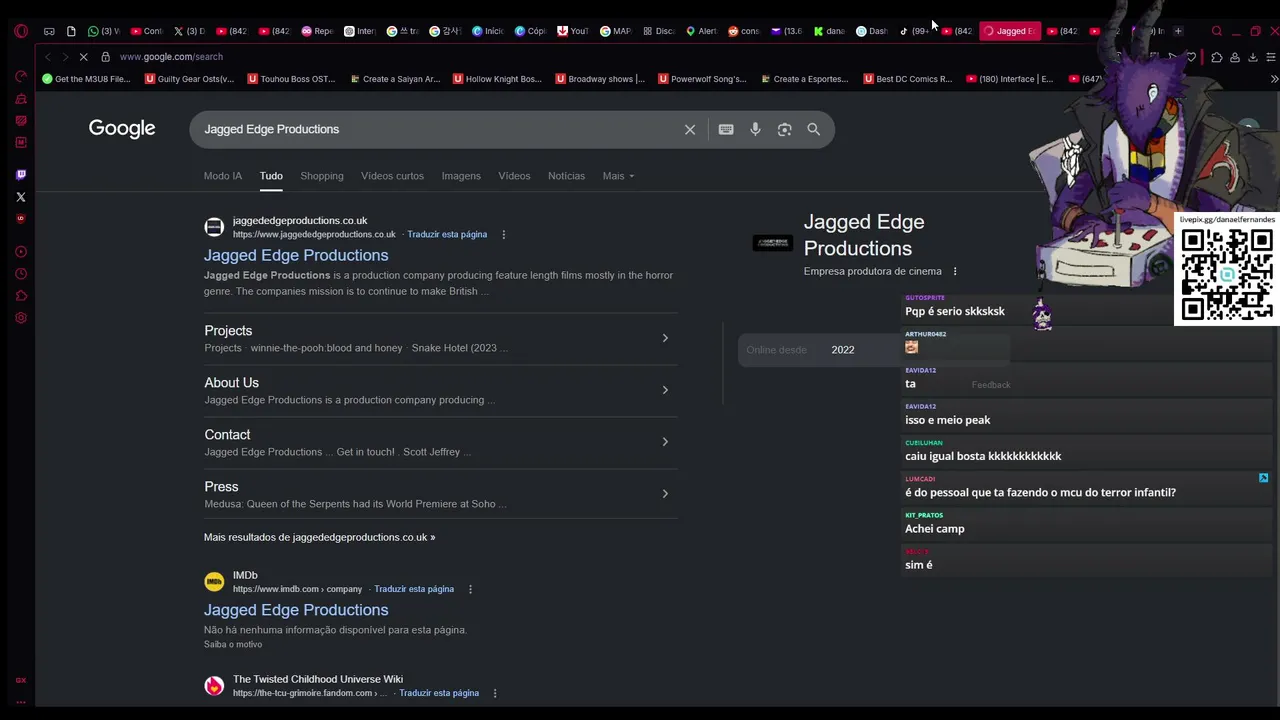
Task: Start Google voice search with microphone
Action: (x=755, y=129)
